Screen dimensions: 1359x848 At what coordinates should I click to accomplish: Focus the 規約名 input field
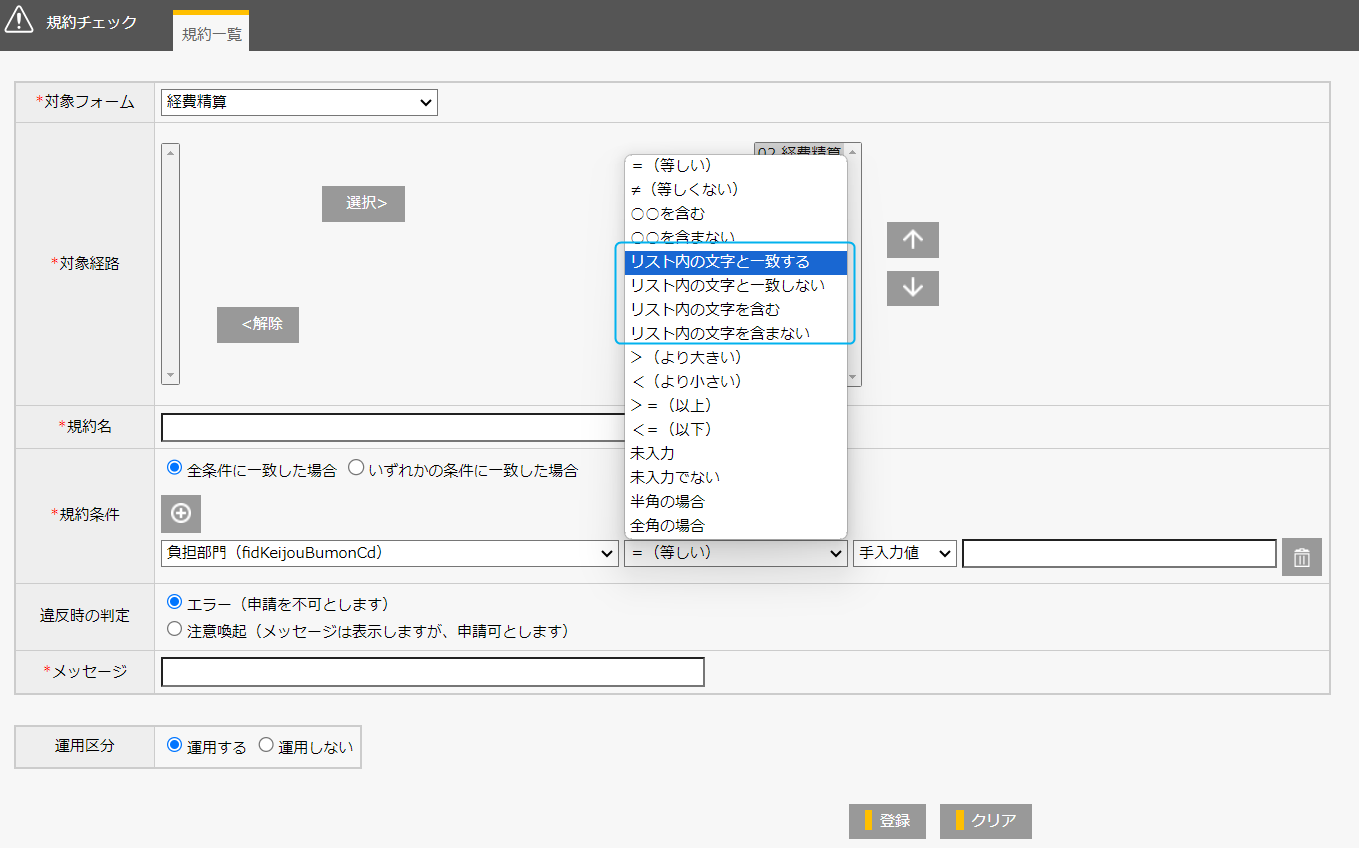coord(392,427)
